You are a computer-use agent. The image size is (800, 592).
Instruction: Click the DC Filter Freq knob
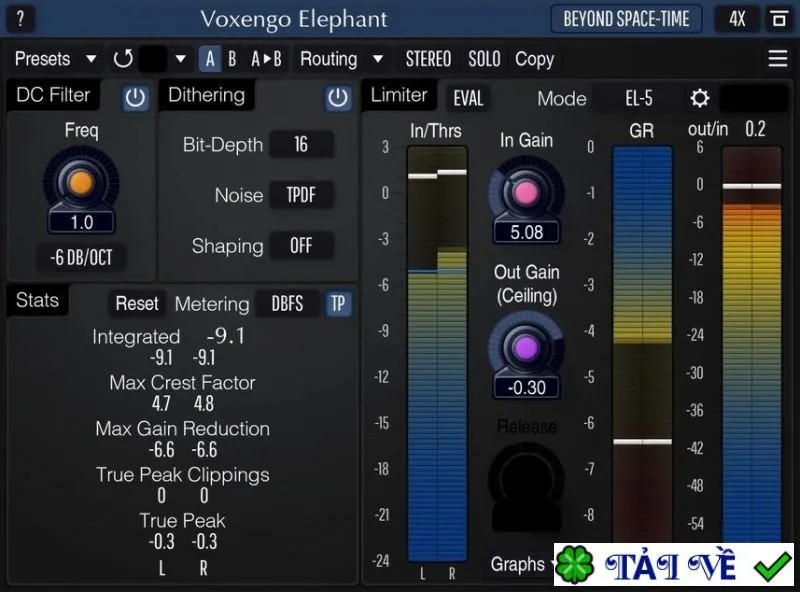[x=81, y=183]
